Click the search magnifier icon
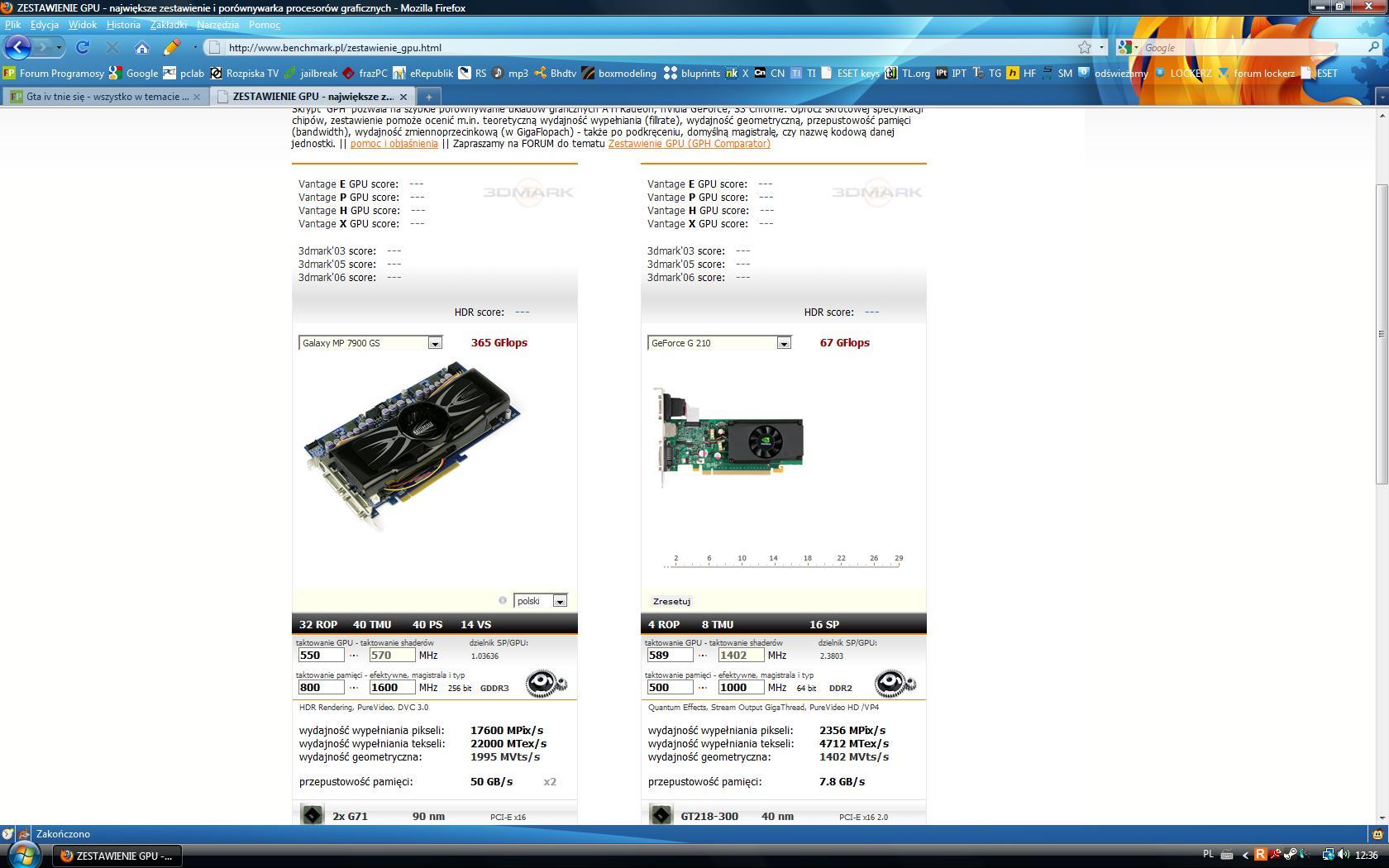Screen dimensions: 1389x868 coord(1374,47)
